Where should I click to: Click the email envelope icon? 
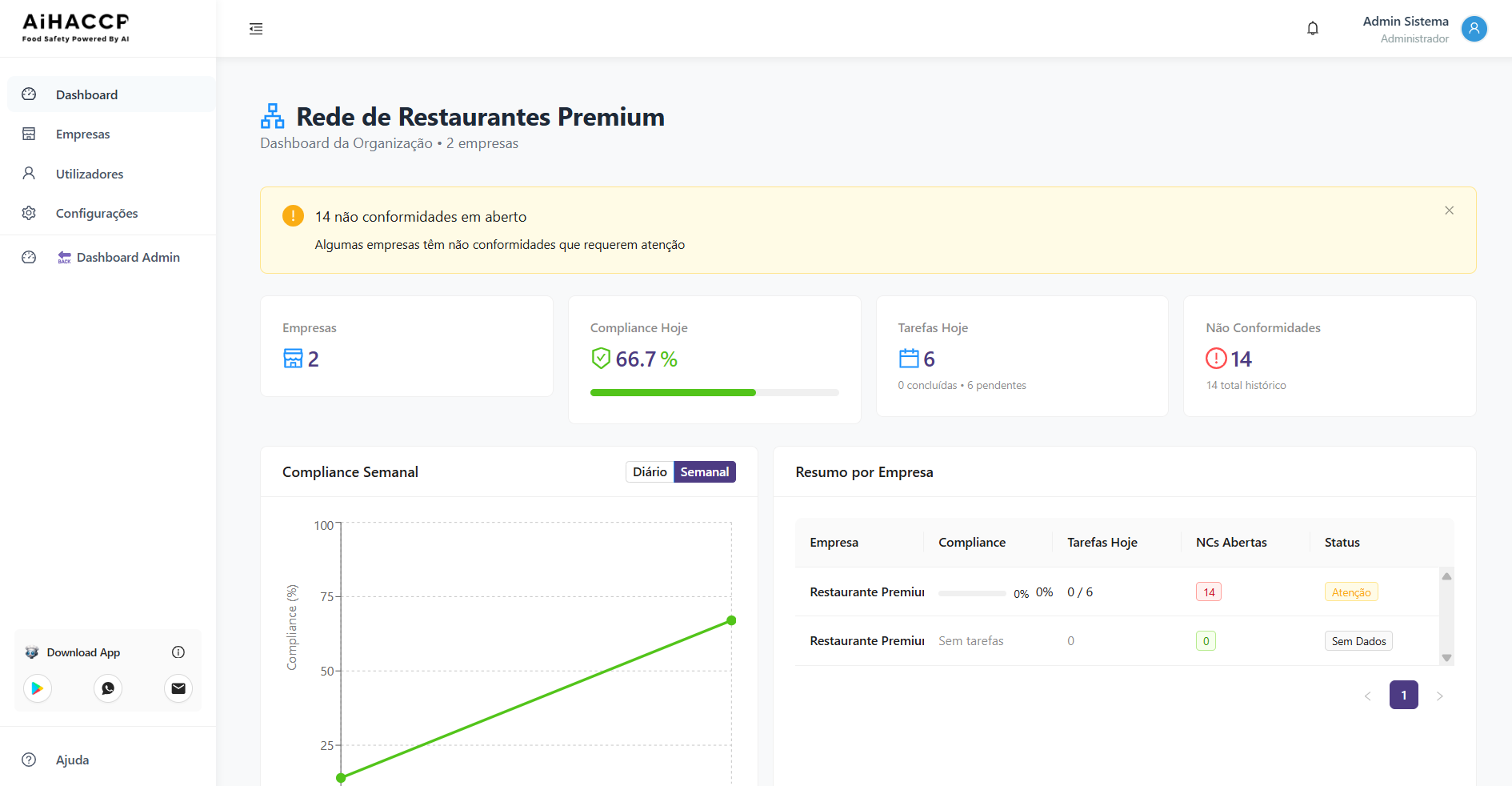178,688
